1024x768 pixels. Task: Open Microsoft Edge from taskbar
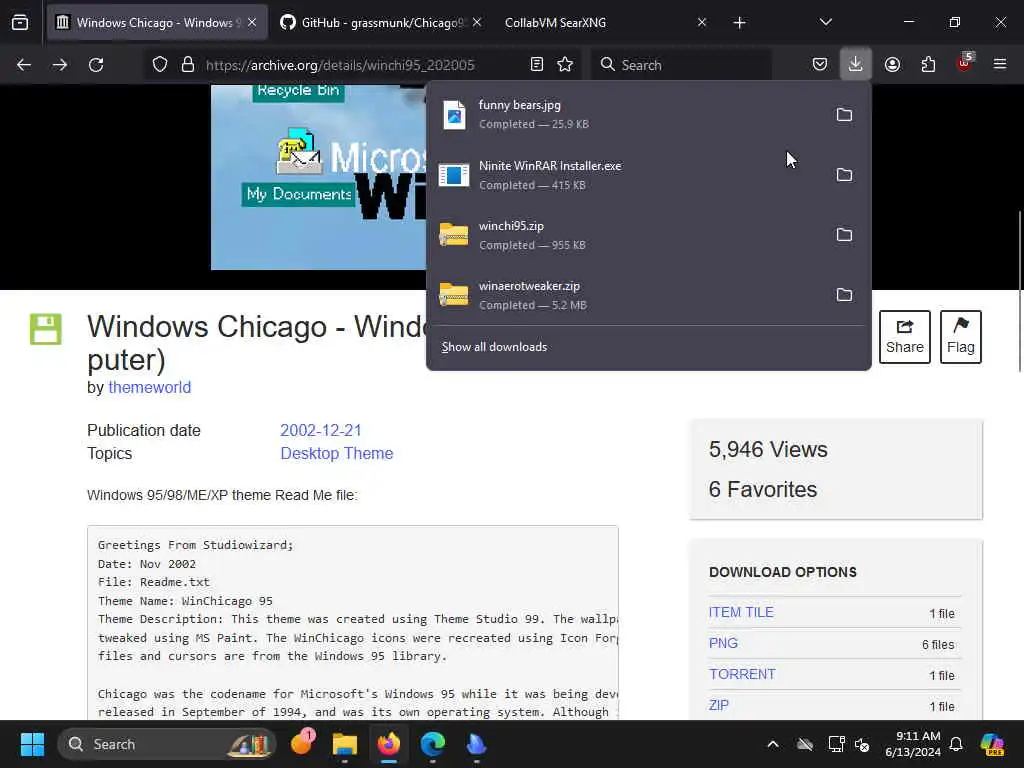(x=432, y=744)
